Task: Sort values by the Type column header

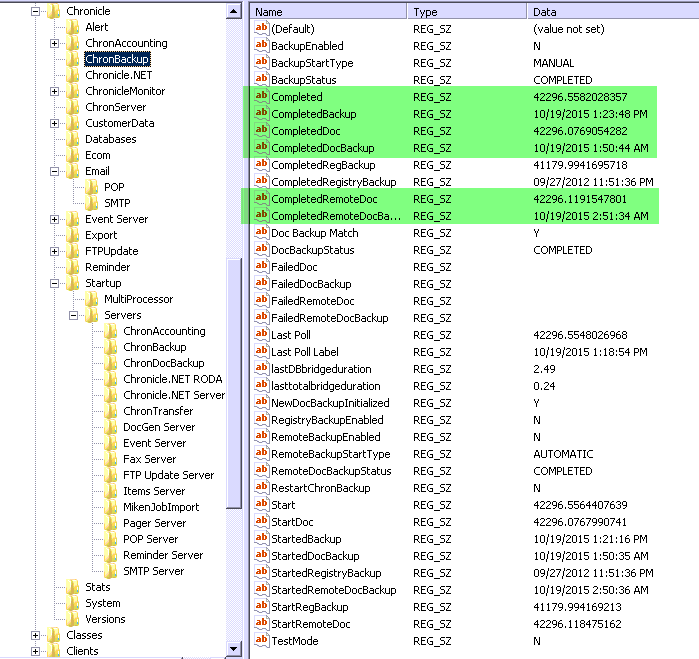Action: pos(467,12)
